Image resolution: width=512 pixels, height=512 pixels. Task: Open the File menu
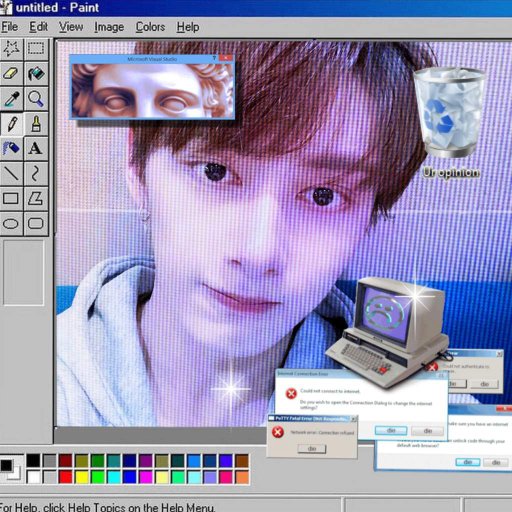(10, 27)
